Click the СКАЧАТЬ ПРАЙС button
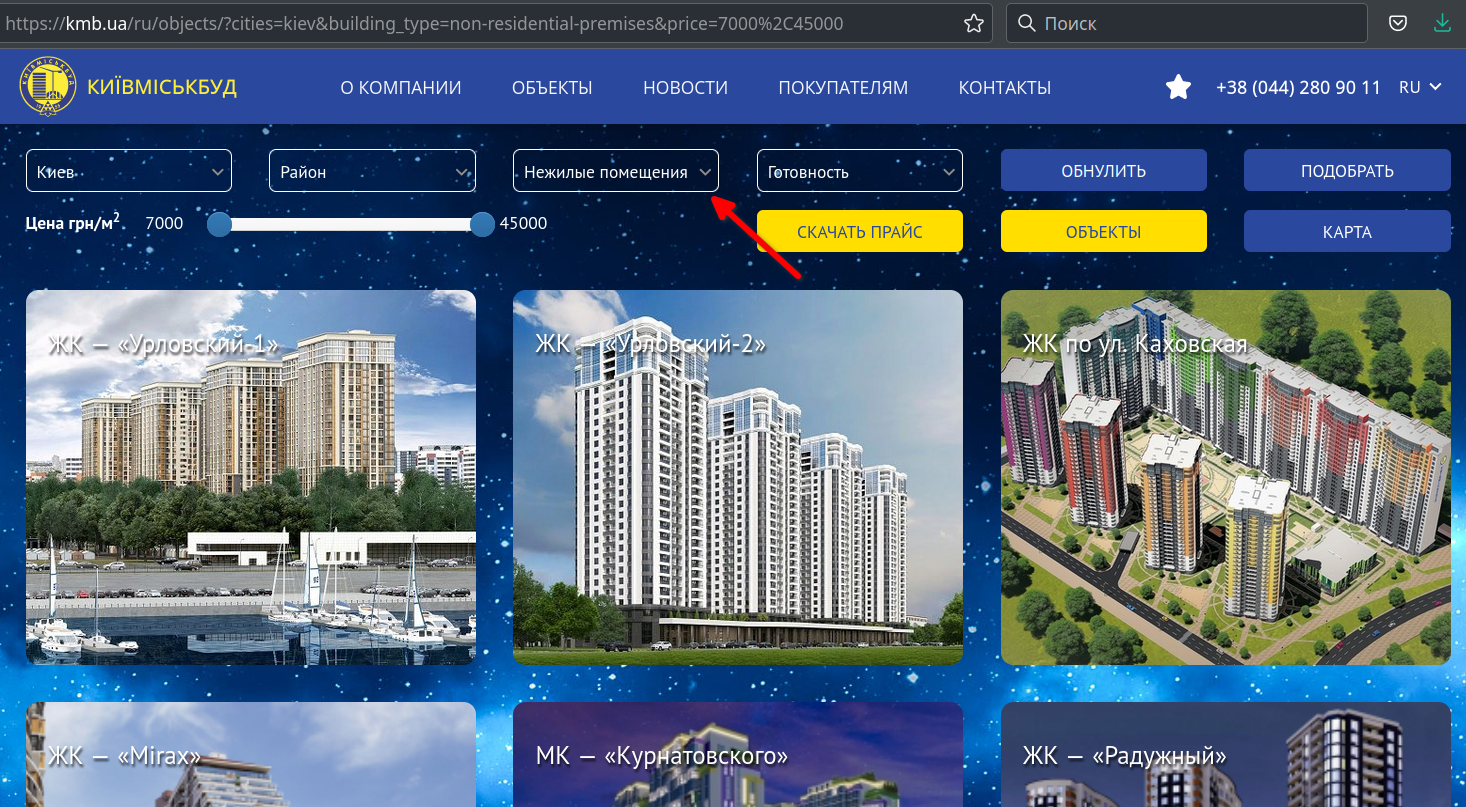1466x807 pixels. point(860,232)
